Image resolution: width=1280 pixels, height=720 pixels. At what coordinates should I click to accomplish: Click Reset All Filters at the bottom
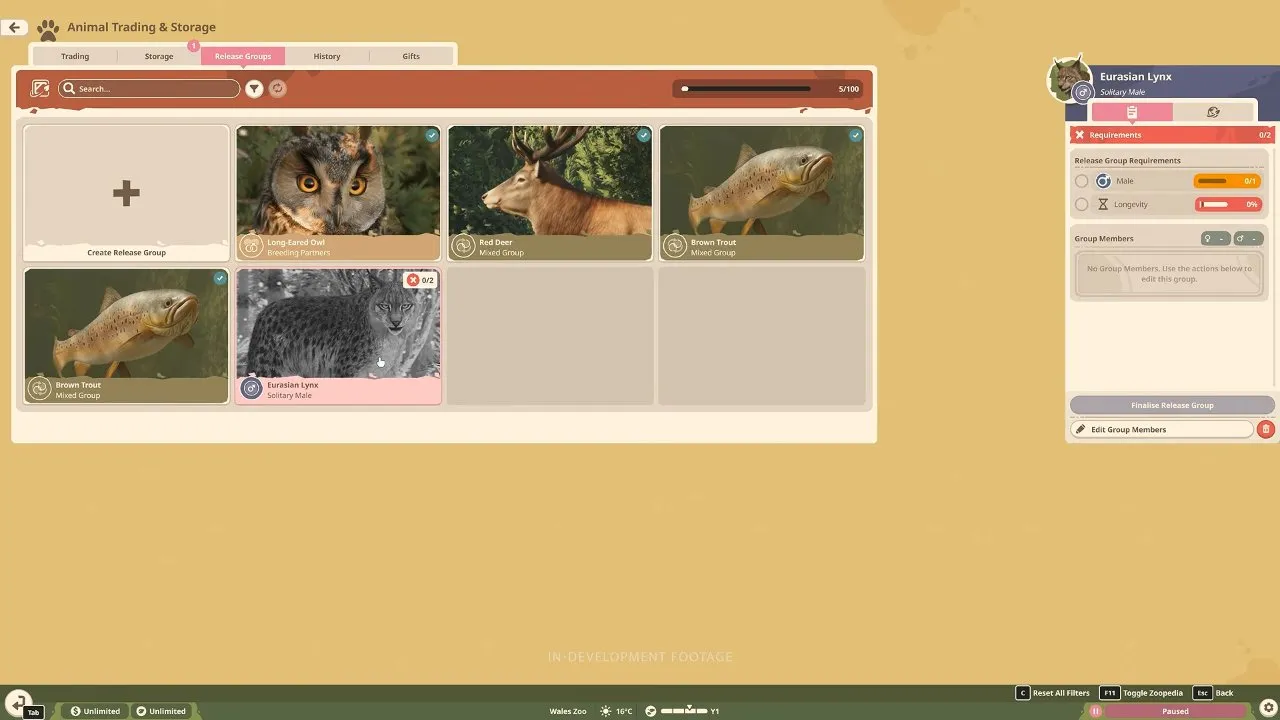click(x=1052, y=693)
